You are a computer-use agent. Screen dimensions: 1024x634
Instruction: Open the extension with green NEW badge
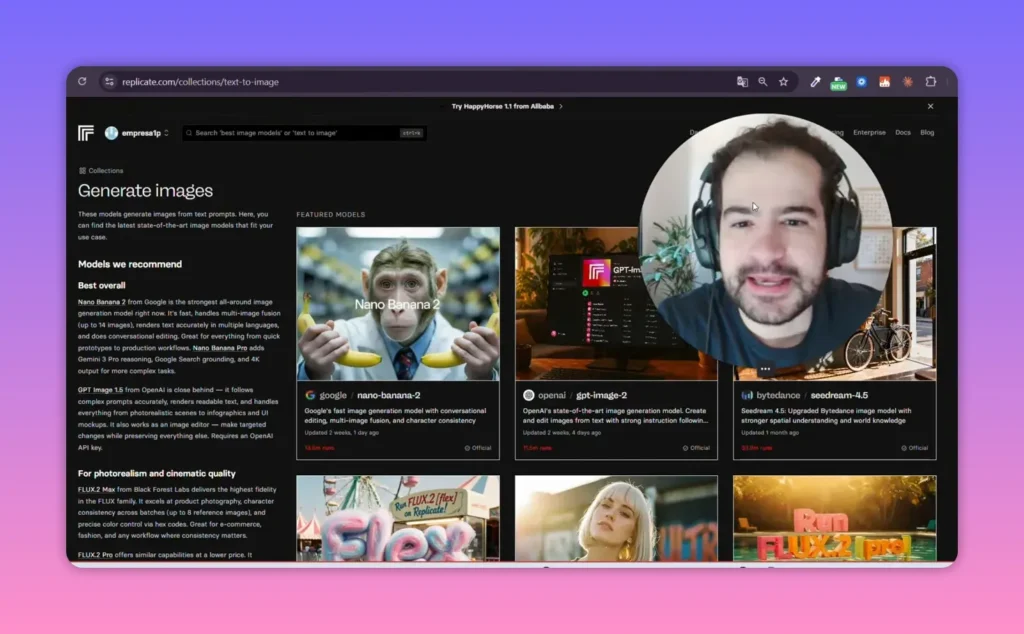838,83
